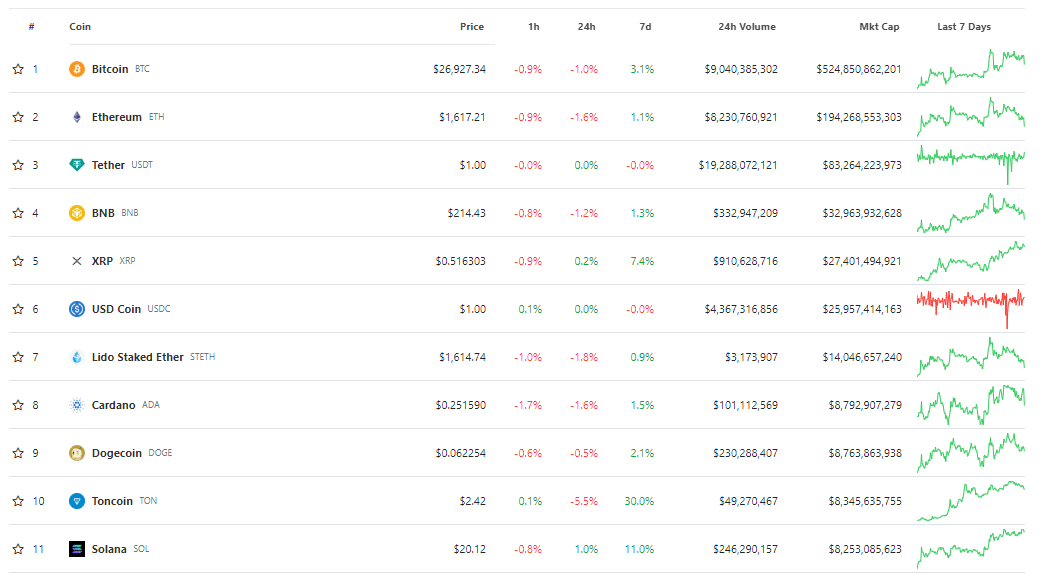The width and height of the screenshot is (1042, 574).
Task: Click the Tether green logo icon
Action: tap(77, 165)
